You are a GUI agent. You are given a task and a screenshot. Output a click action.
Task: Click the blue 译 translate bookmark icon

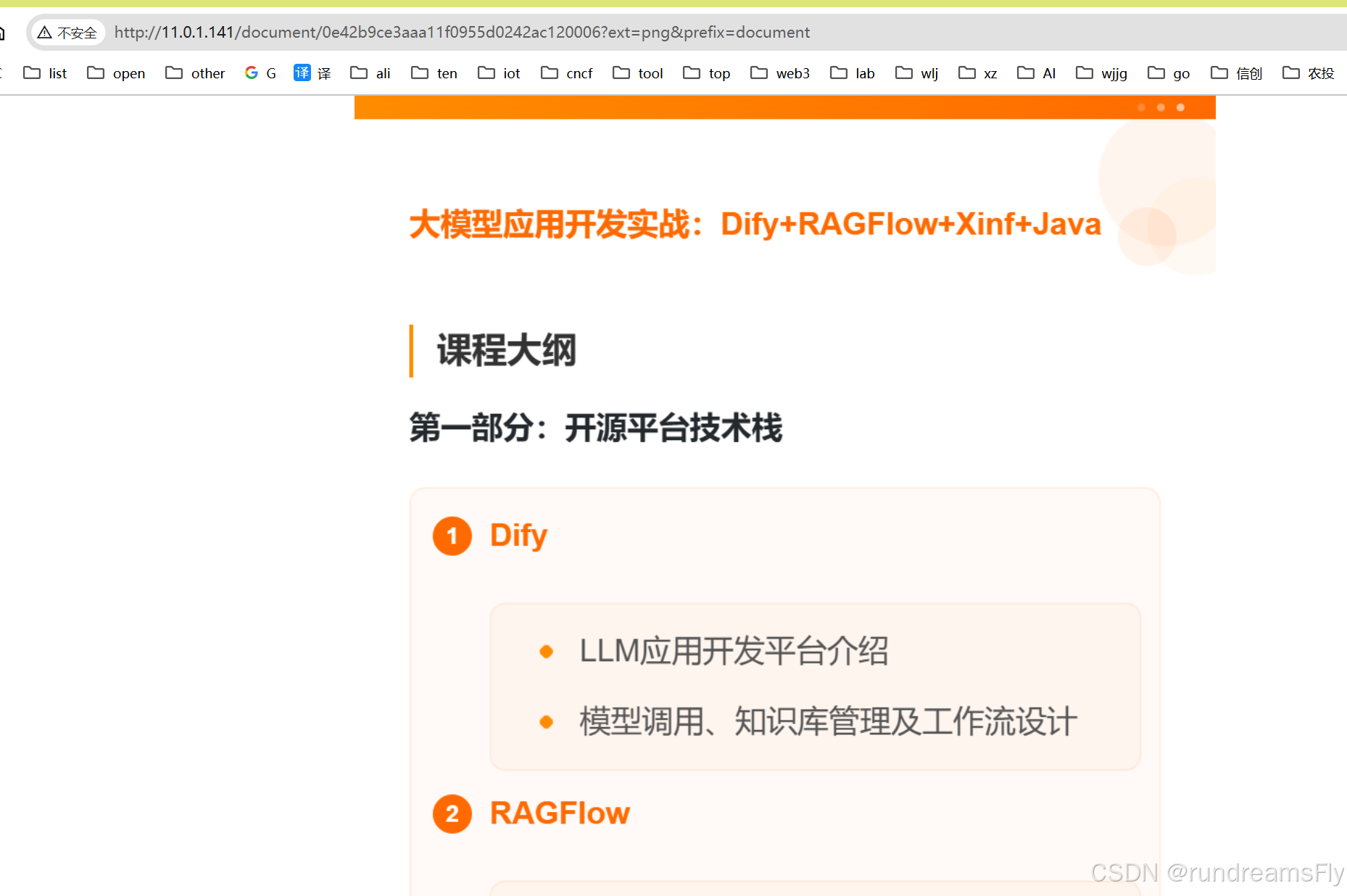pos(302,72)
